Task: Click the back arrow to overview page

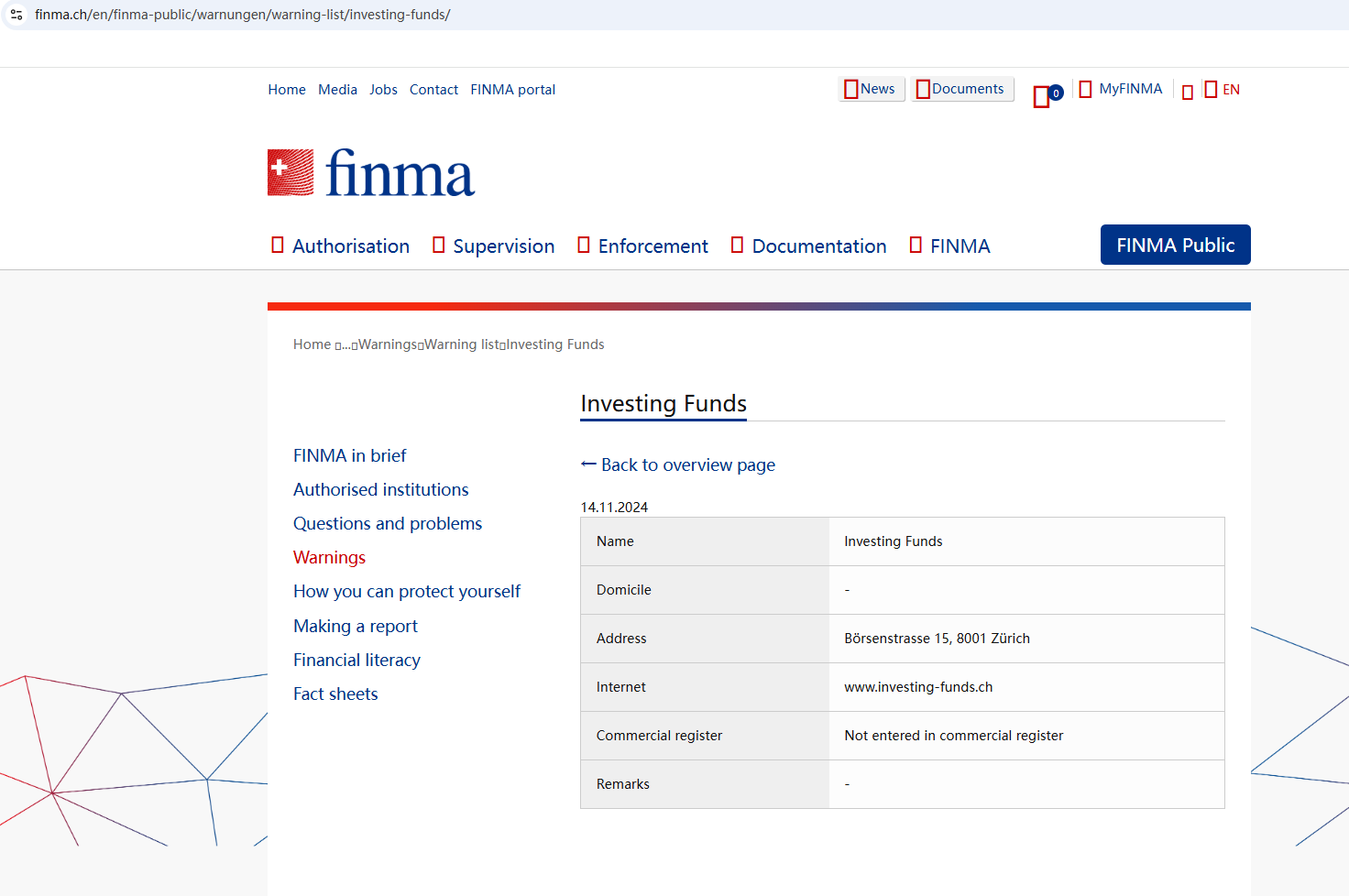Action: pyautogui.click(x=588, y=464)
